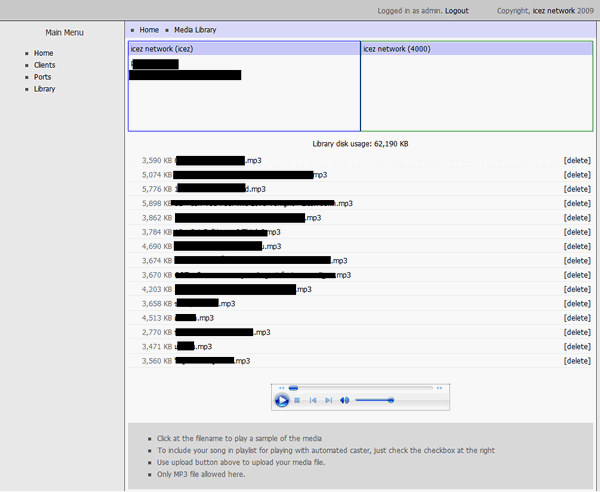Delete the 3,560 KB mp3 file

577,361
